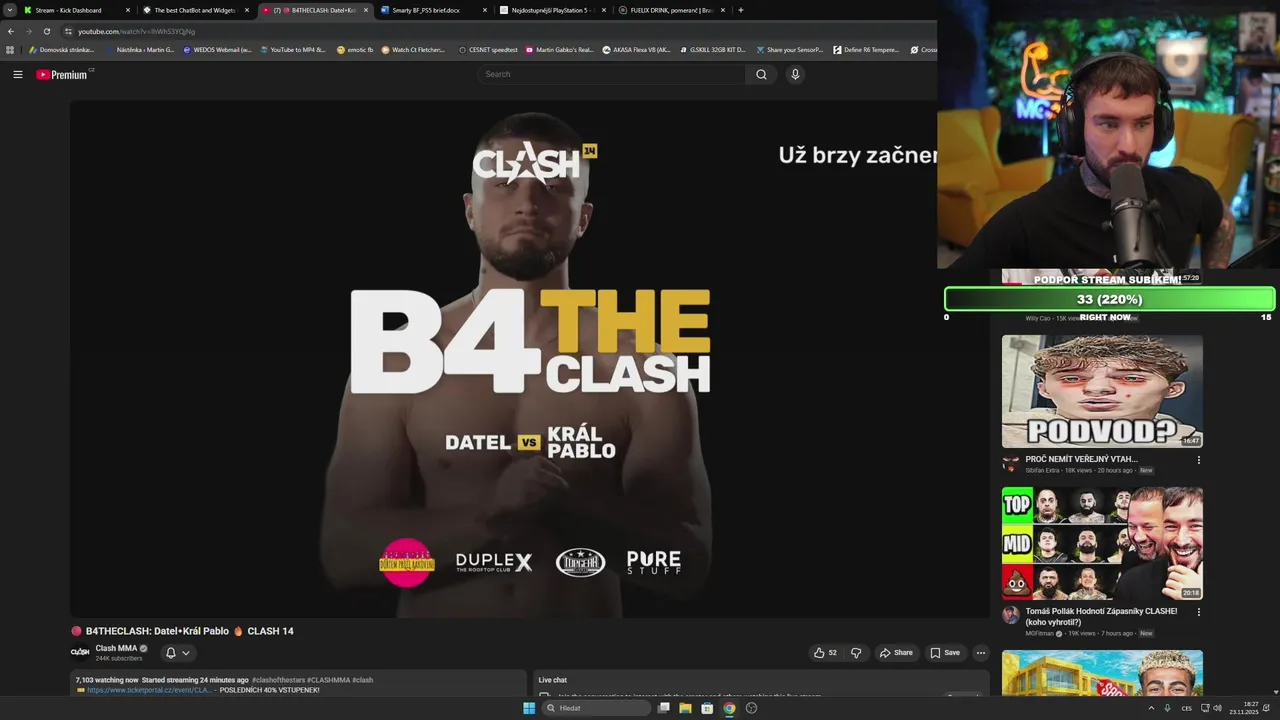Start voice search with the microphone icon
This screenshot has width=1280, height=720.
[x=795, y=74]
